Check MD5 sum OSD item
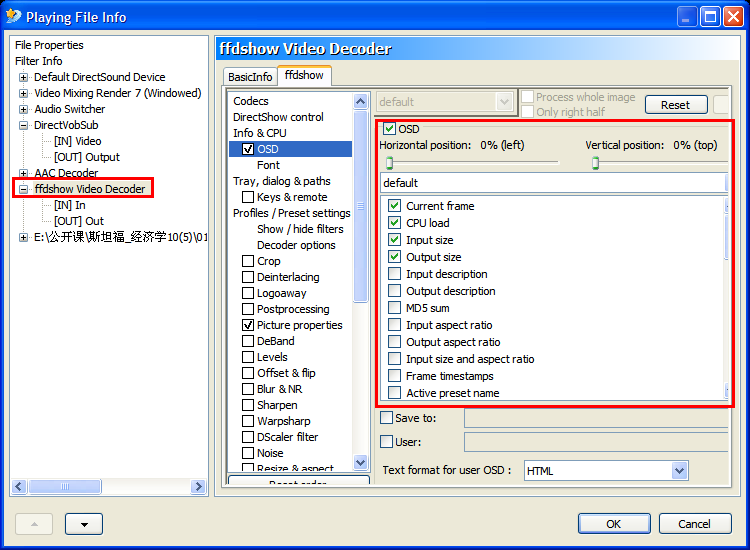Screen dimensions: 750x550 click(x=394, y=308)
